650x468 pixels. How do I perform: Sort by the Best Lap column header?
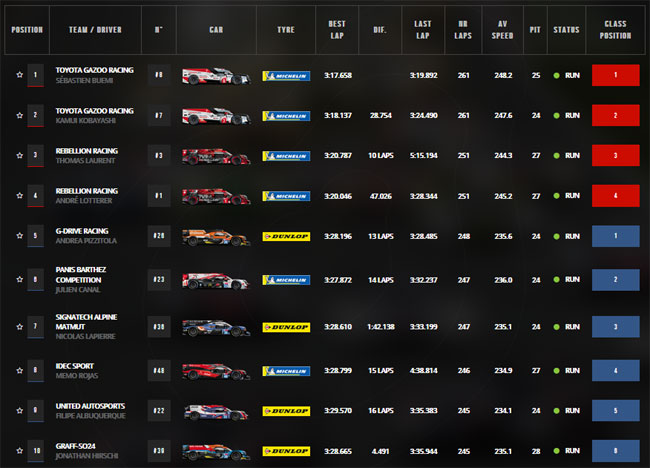coord(337,30)
